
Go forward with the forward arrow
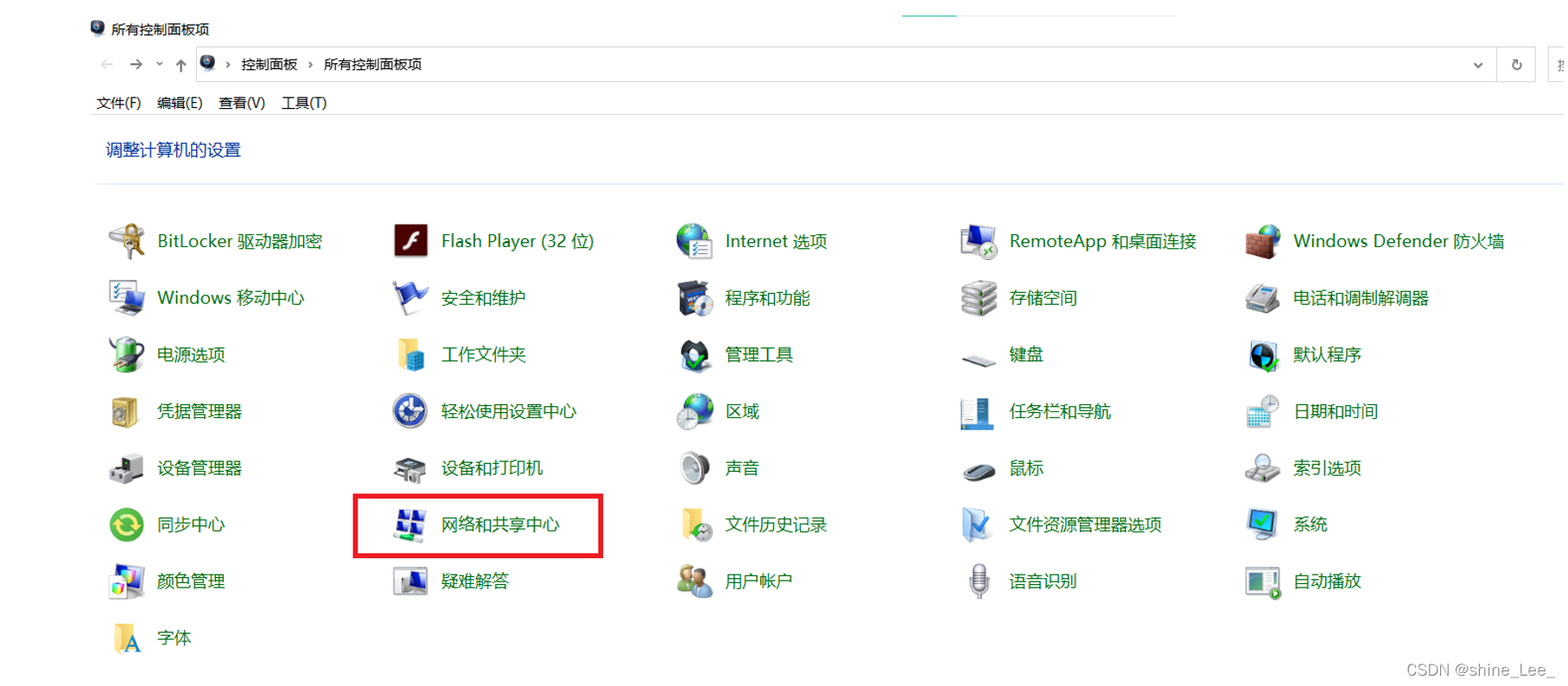click(136, 64)
